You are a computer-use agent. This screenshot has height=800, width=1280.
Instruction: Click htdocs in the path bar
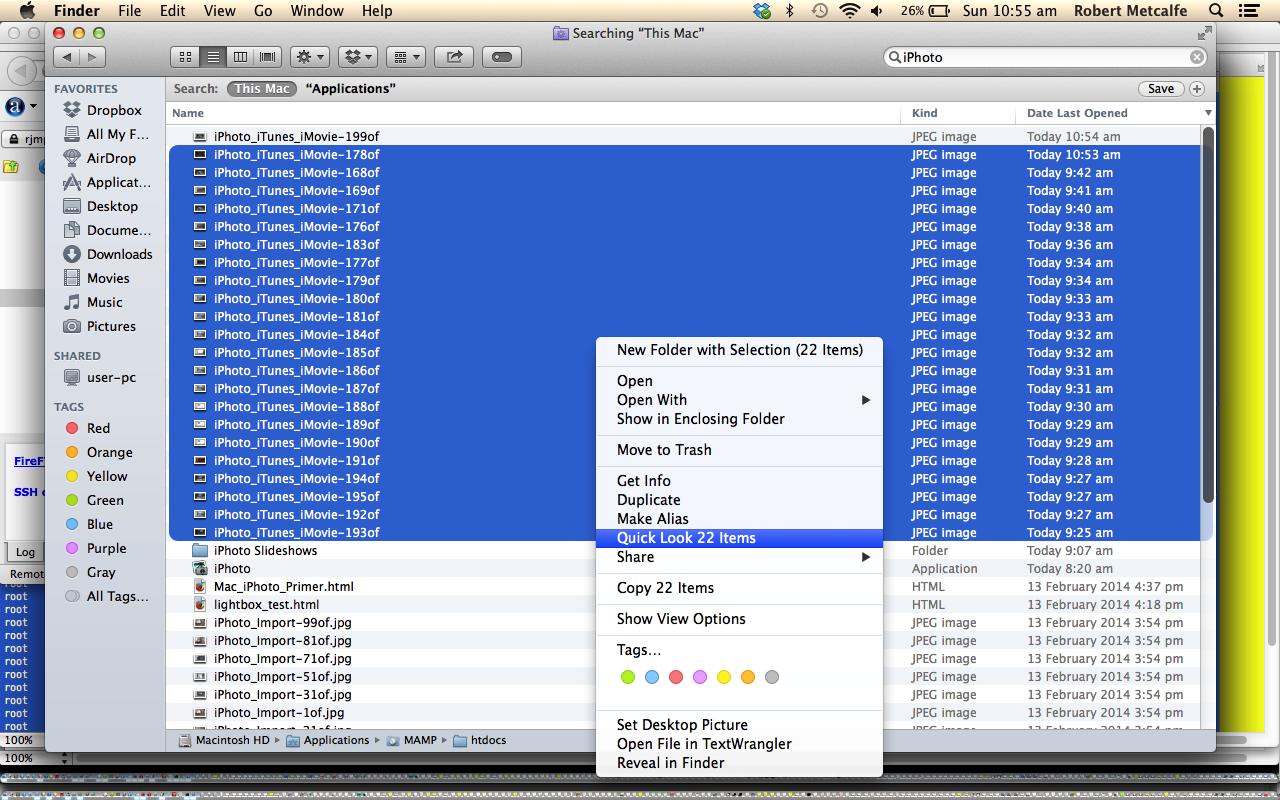click(x=479, y=741)
